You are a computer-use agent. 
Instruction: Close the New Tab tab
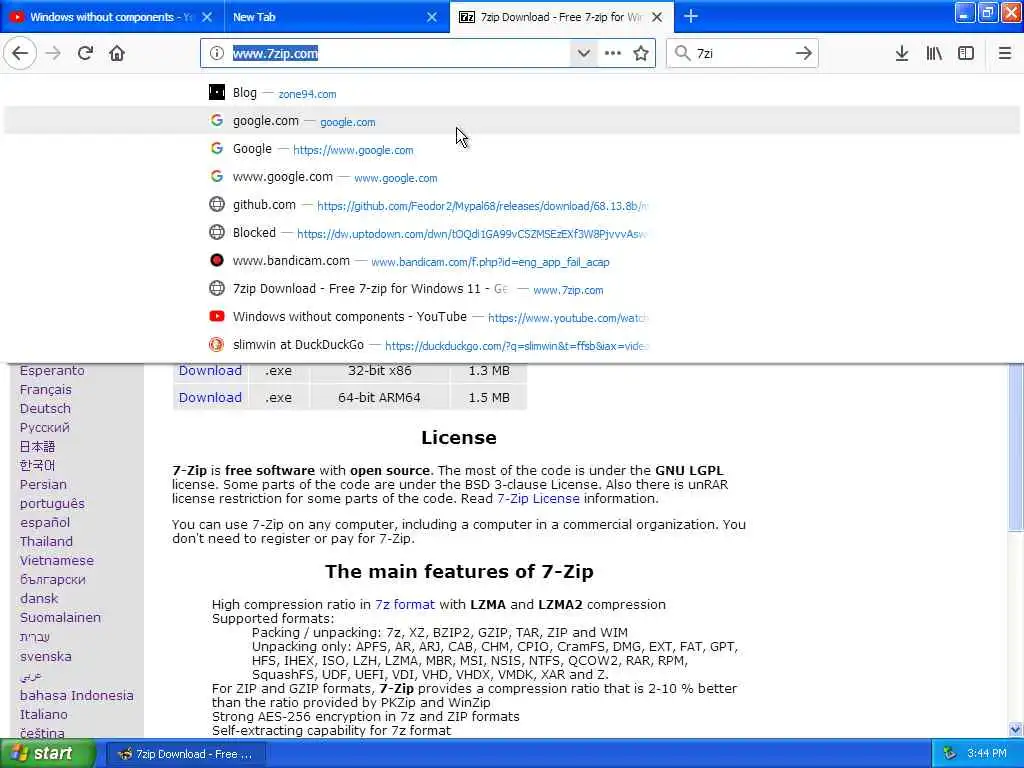click(x=432, y=17)
